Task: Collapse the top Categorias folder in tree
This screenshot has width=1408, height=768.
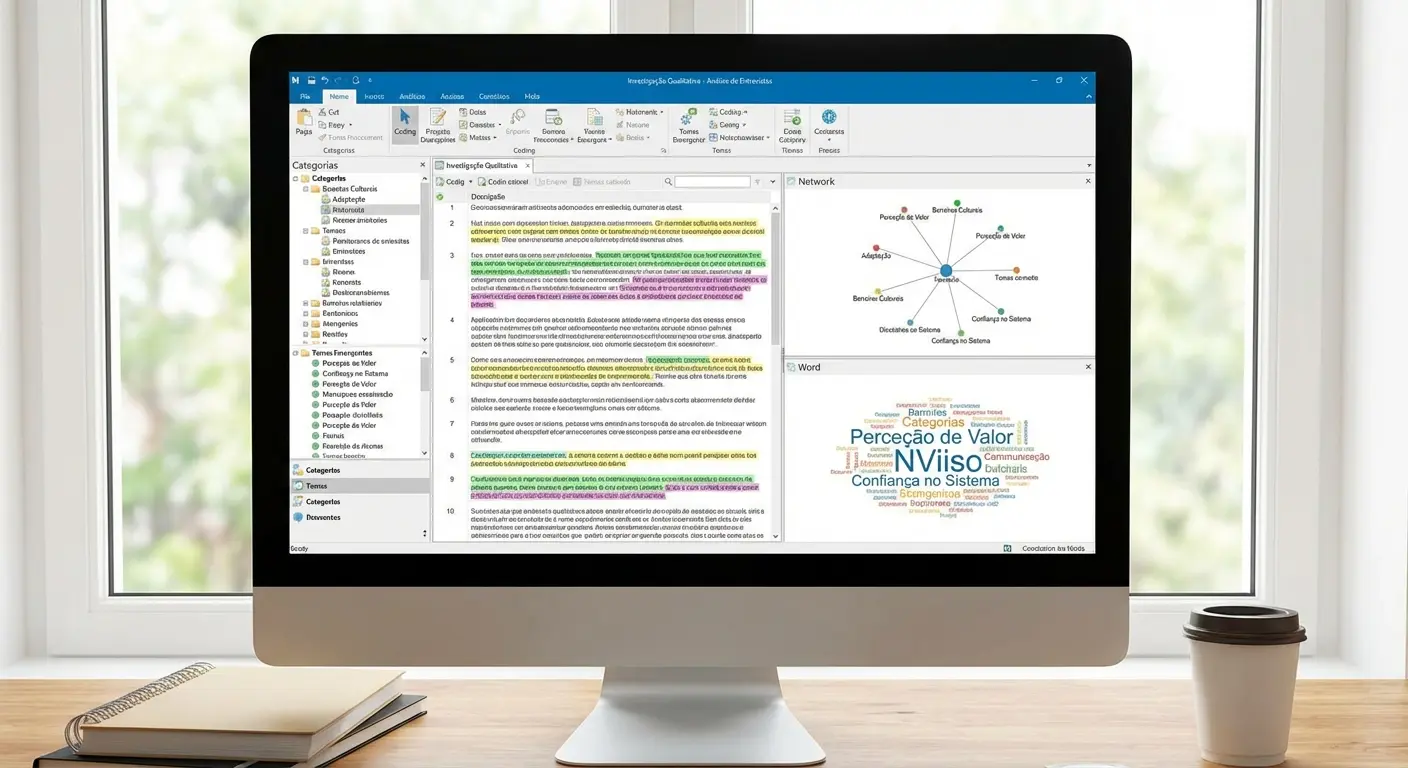Action: (x=295, y=178)
